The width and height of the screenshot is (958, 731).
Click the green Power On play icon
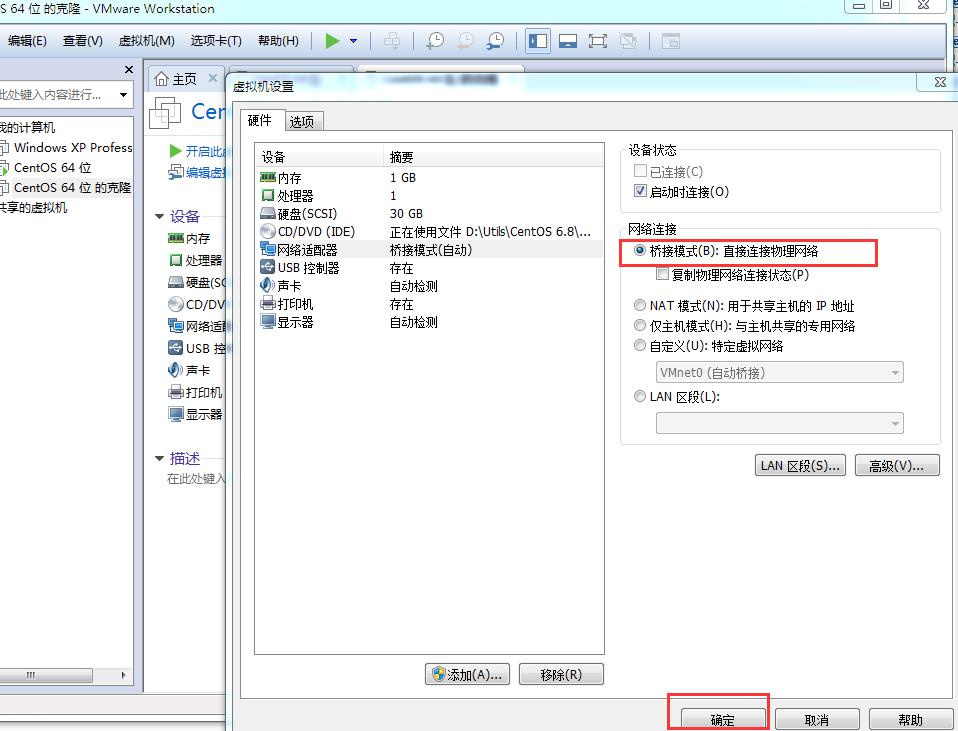tap(332, 41)
